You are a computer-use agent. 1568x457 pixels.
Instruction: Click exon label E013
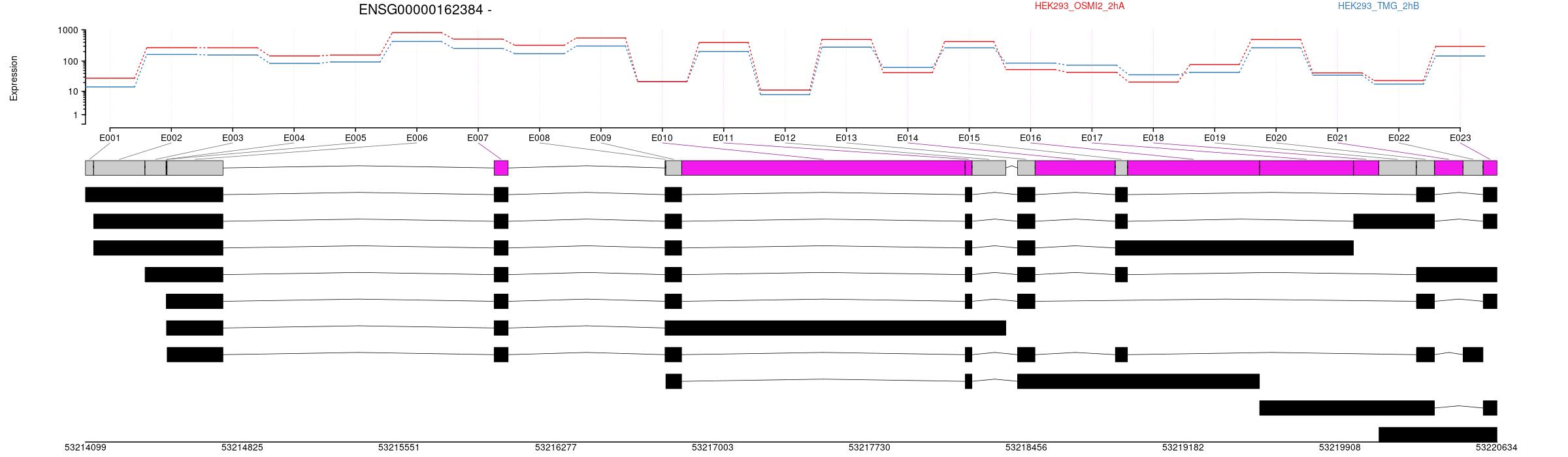tap(846, 138)
